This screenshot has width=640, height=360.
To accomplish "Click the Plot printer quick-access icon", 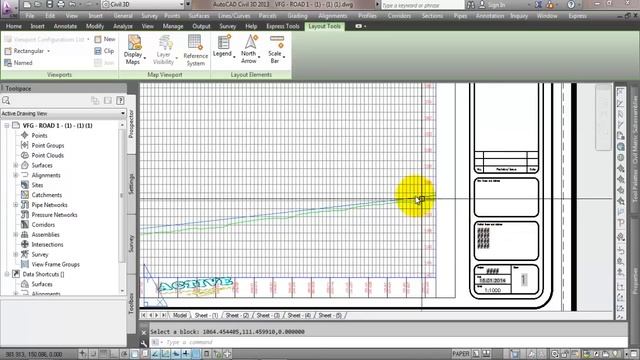I will click(x=61, y=4).
